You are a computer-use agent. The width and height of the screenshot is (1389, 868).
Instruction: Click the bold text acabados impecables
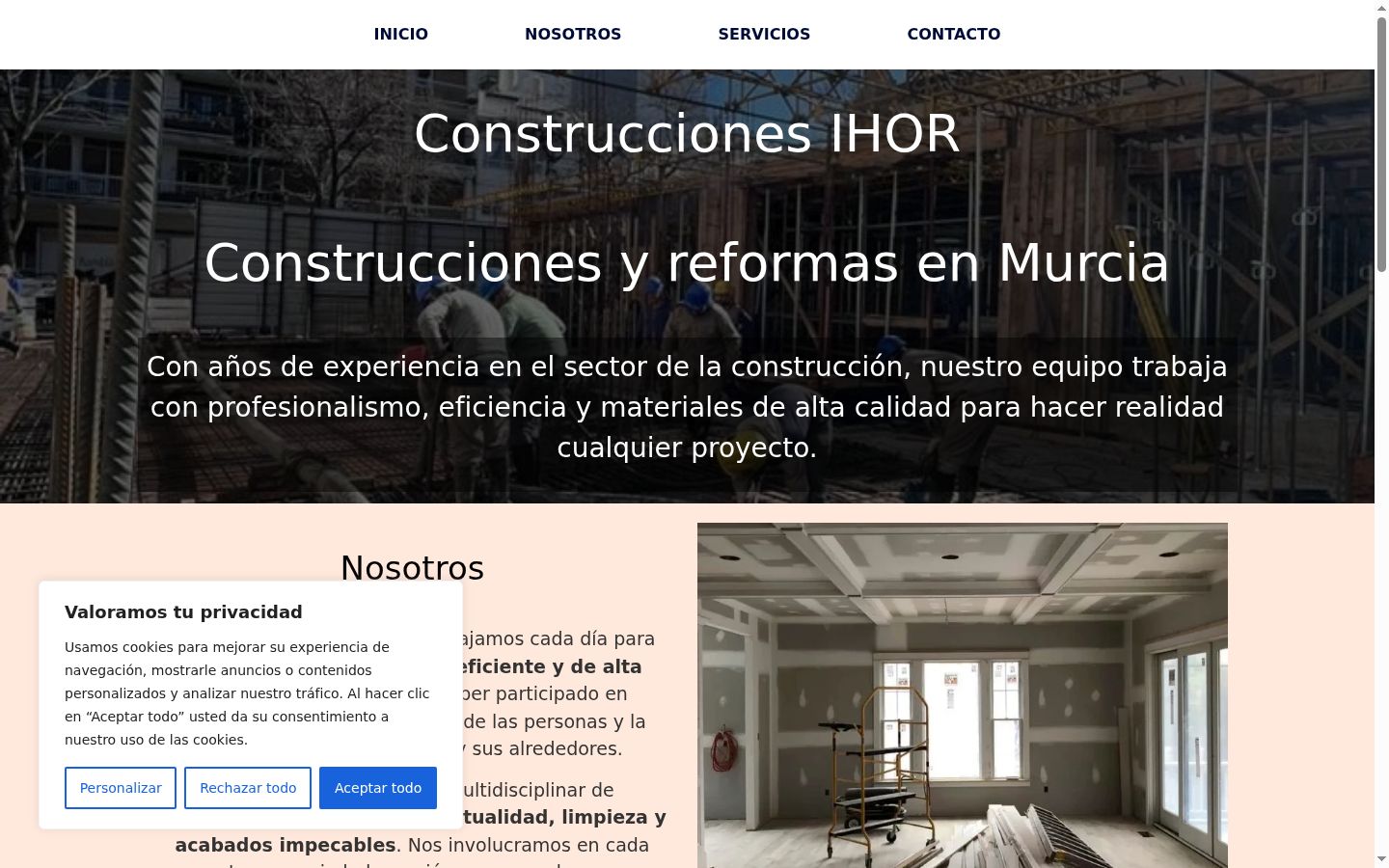[x=286, y=845]
